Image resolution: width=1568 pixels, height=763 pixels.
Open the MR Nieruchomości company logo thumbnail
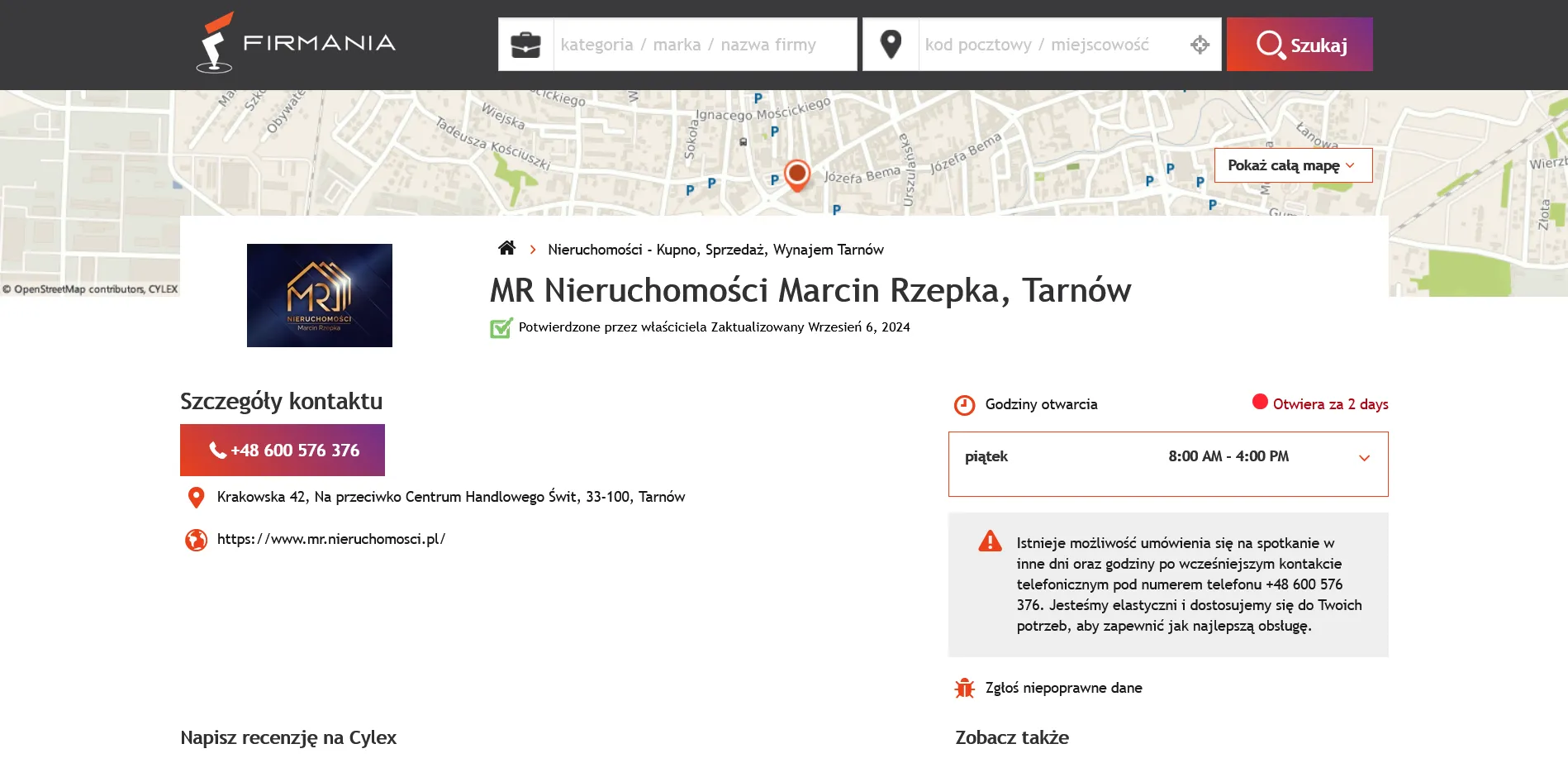pyautogui.click(x=320, y=295)
